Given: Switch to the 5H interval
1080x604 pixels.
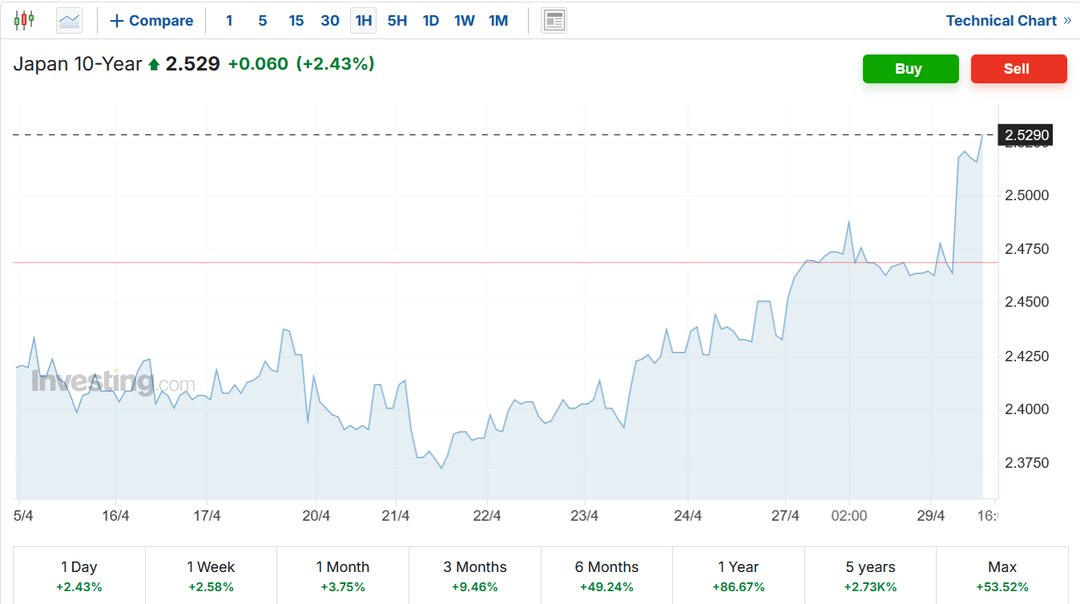Looking at the screenshot, I should (397, 20).
